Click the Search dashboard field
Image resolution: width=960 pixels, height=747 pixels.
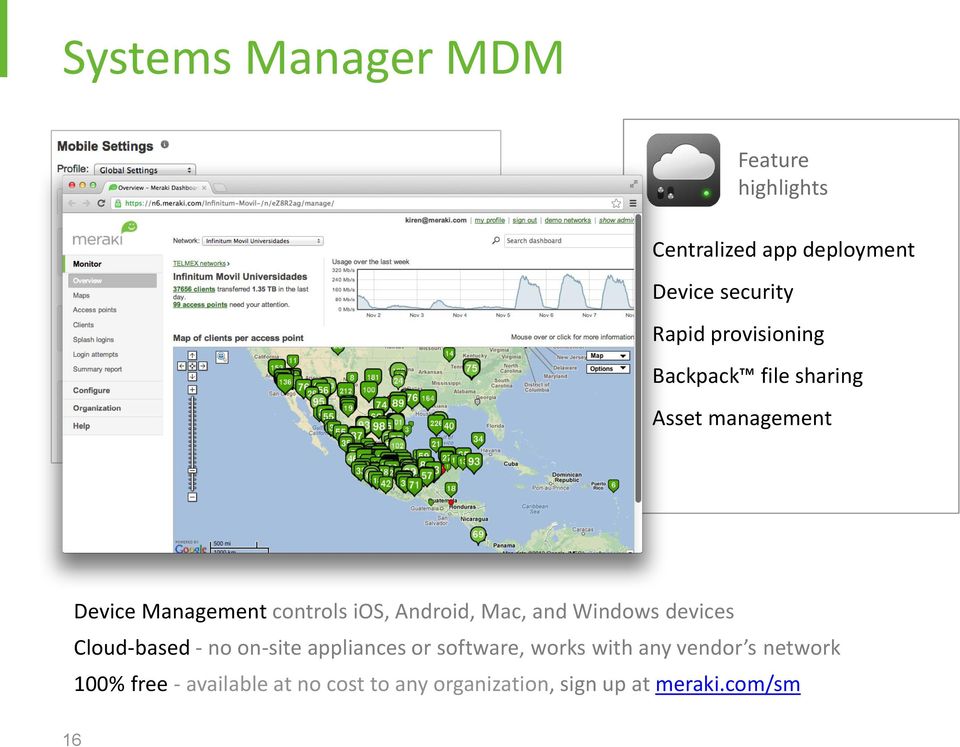pos(569,241)
